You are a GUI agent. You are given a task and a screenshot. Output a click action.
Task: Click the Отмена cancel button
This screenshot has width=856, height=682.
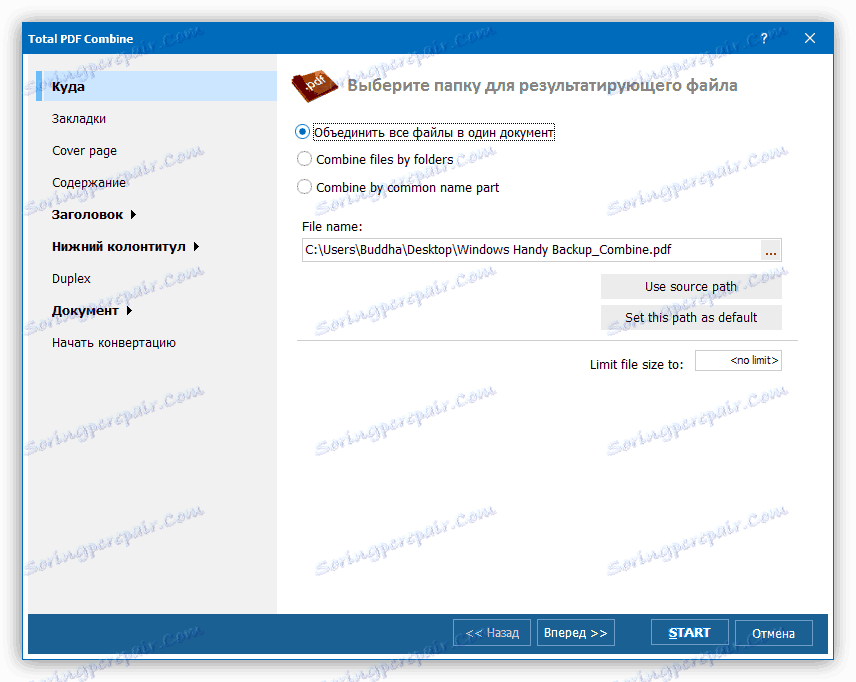click(774, 633)
